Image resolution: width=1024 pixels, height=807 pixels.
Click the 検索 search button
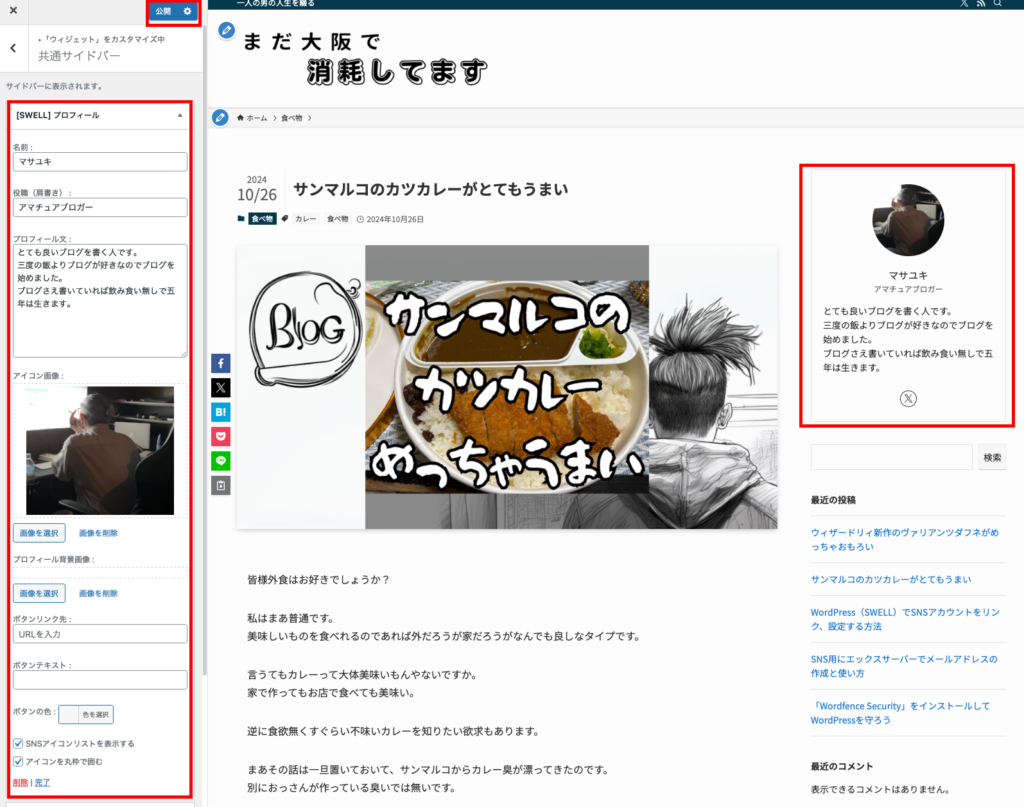(992, 457)
